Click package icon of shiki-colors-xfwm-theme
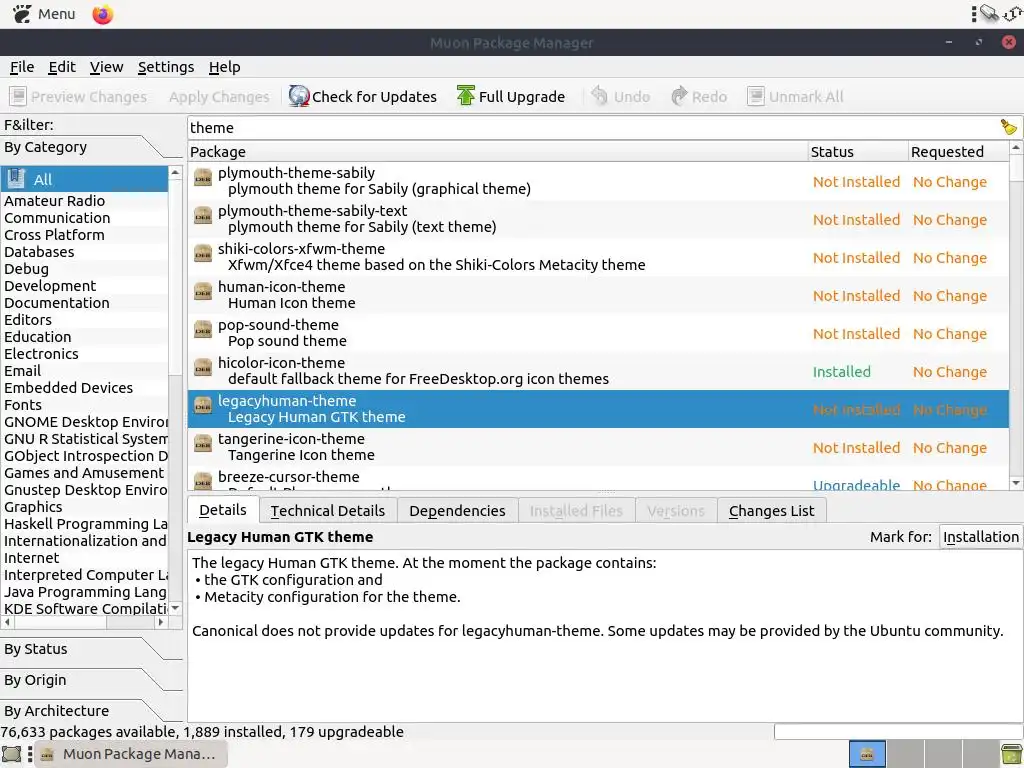Image resolution: width=1024 pixels, height=768 pixels. coord(203,253)
